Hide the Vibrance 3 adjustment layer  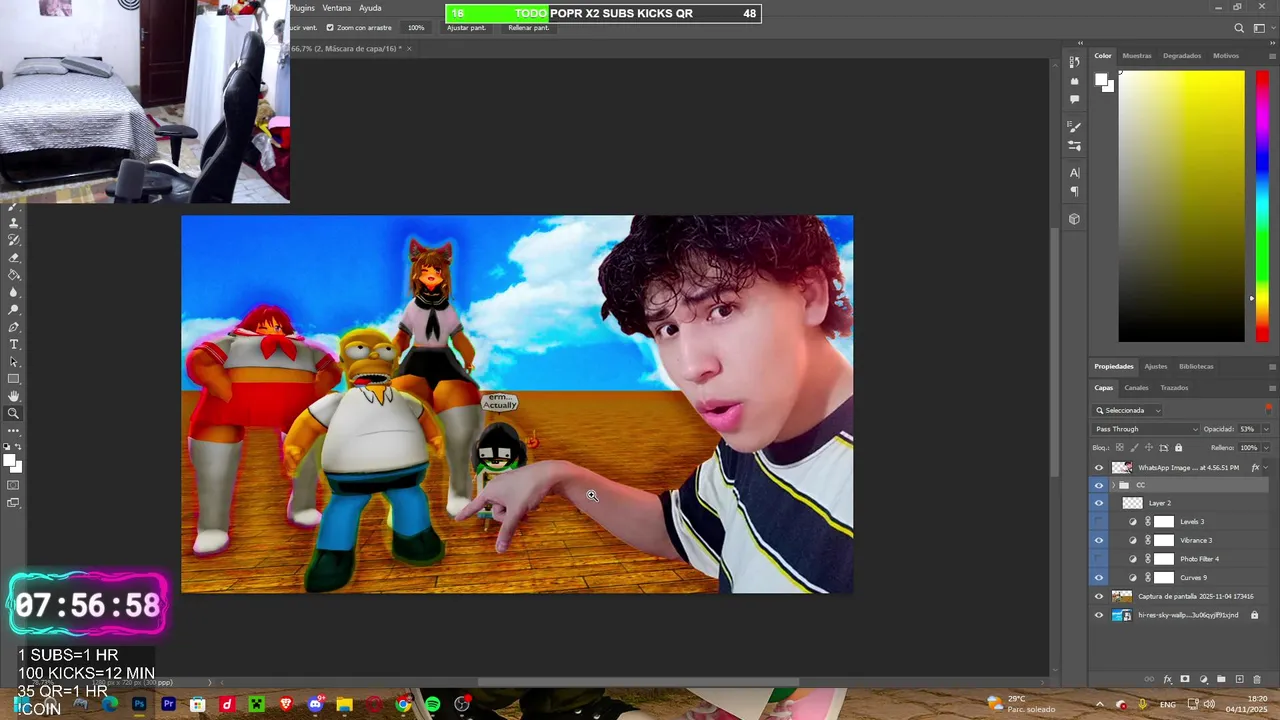(1099, 540)
